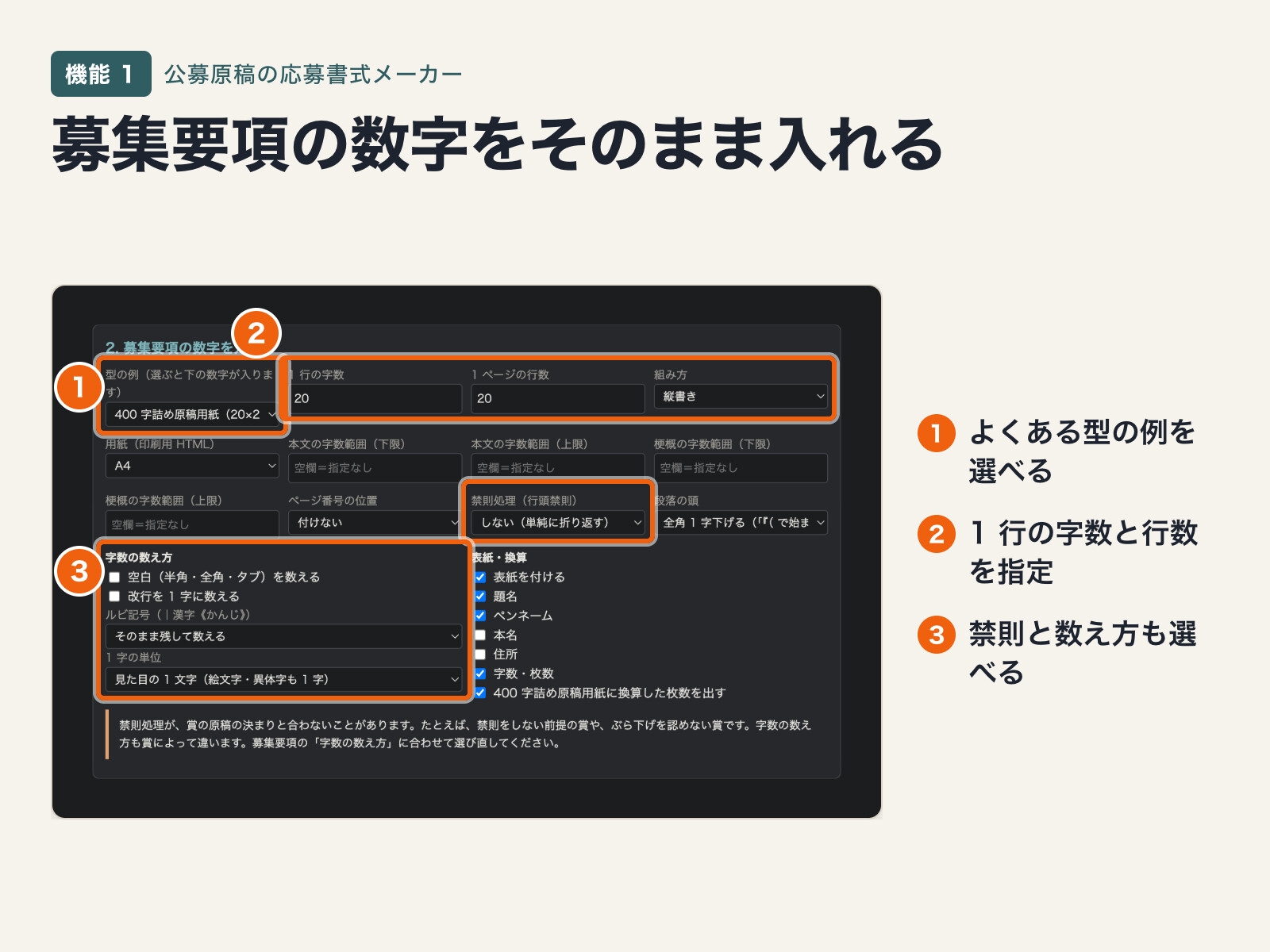Check the 本名 checkbox
1270x952 pixels.
(480, 635)
